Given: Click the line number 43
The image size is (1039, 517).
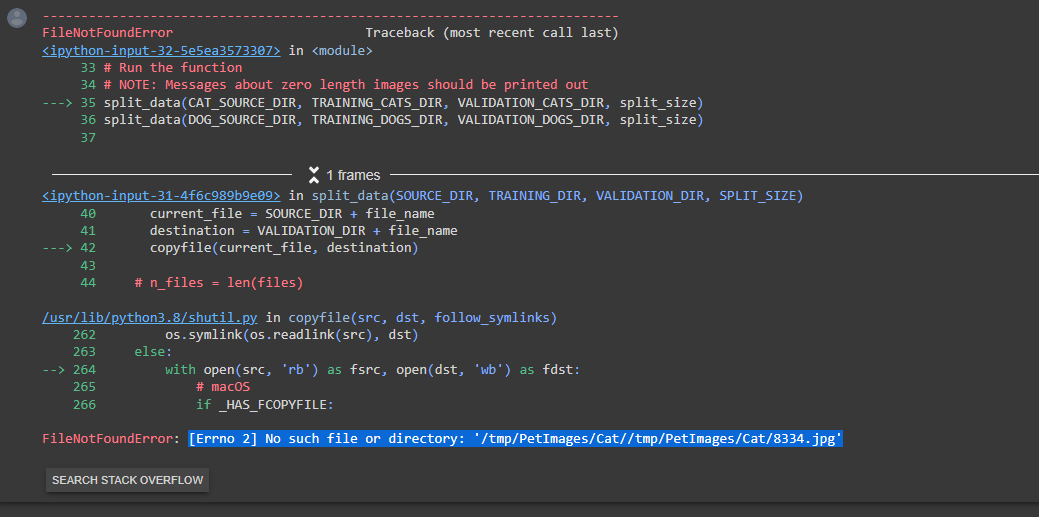Looking at the screenshot, I should coord(88,265).
